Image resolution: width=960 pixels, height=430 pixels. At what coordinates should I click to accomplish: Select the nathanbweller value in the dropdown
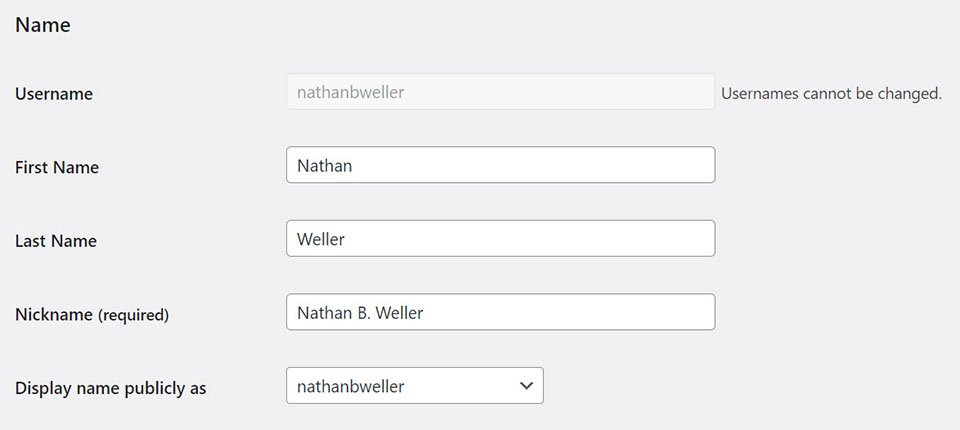click(351, 386)
